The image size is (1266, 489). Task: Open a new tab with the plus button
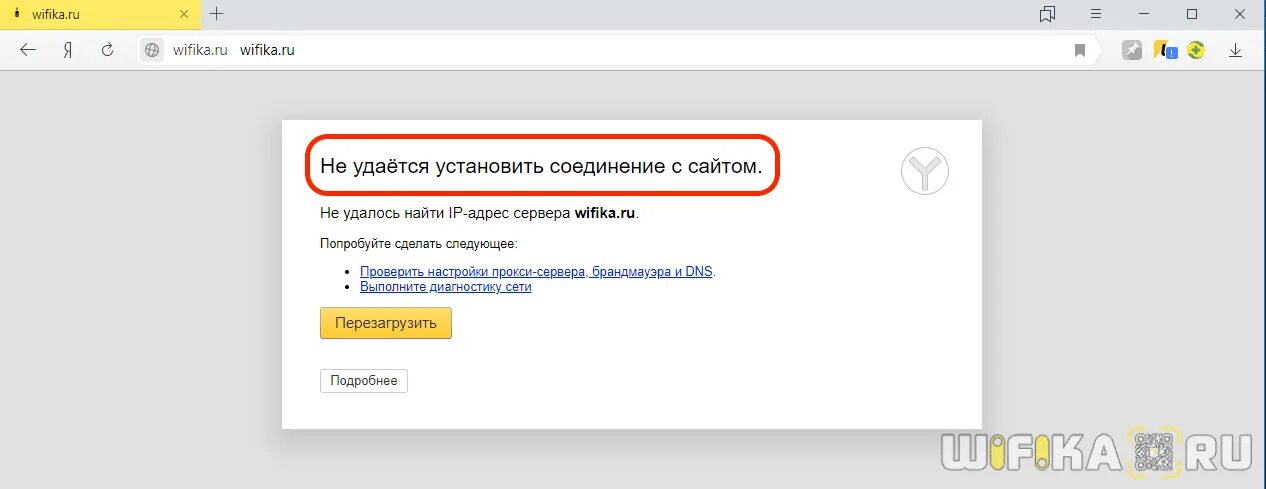217,14
